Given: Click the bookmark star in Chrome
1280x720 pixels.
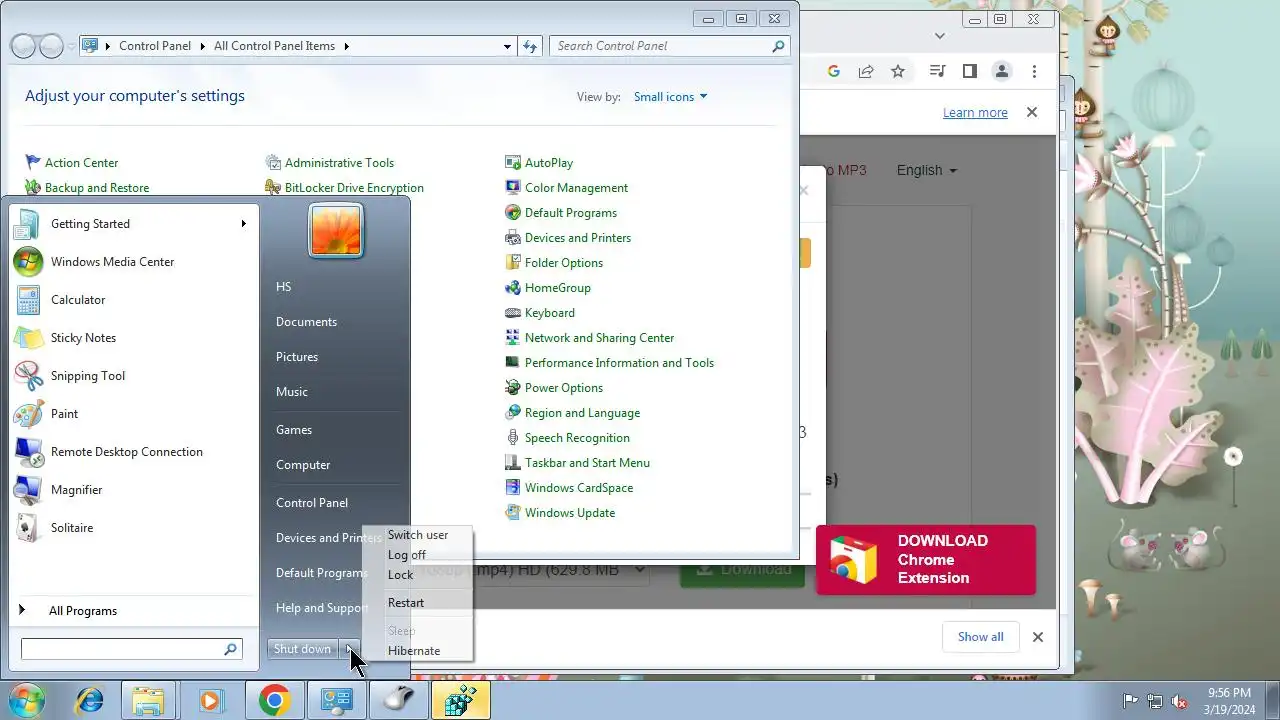Looking at the screenshot, I should [898, 71].
